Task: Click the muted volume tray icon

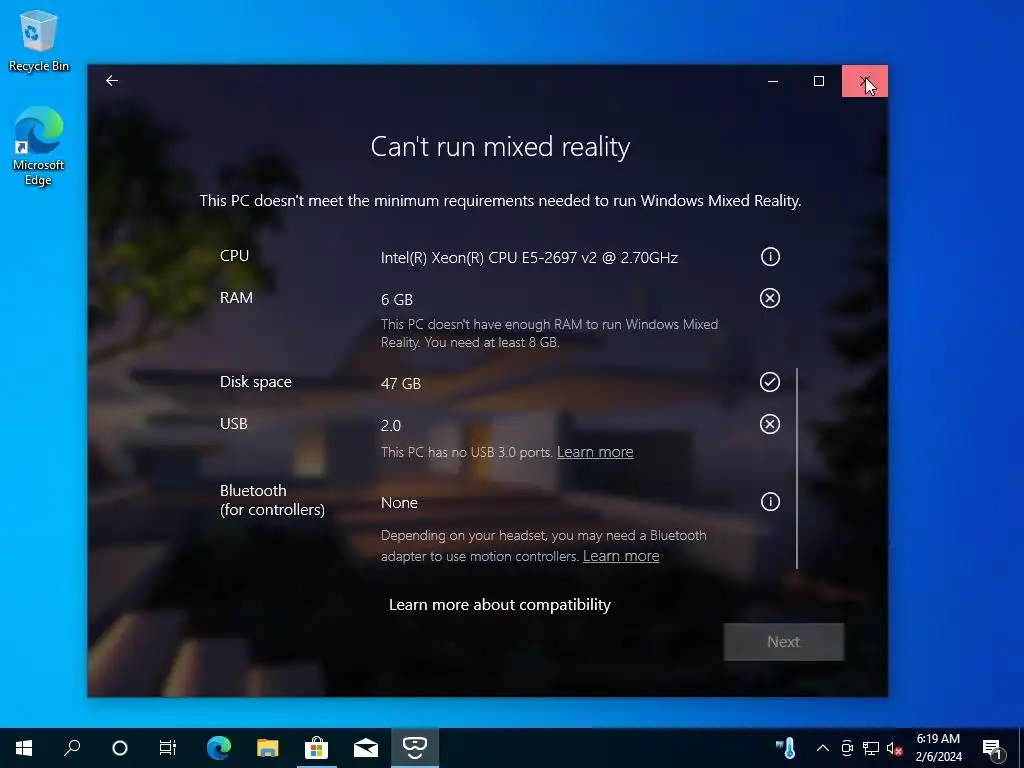Action: (894, 748)
